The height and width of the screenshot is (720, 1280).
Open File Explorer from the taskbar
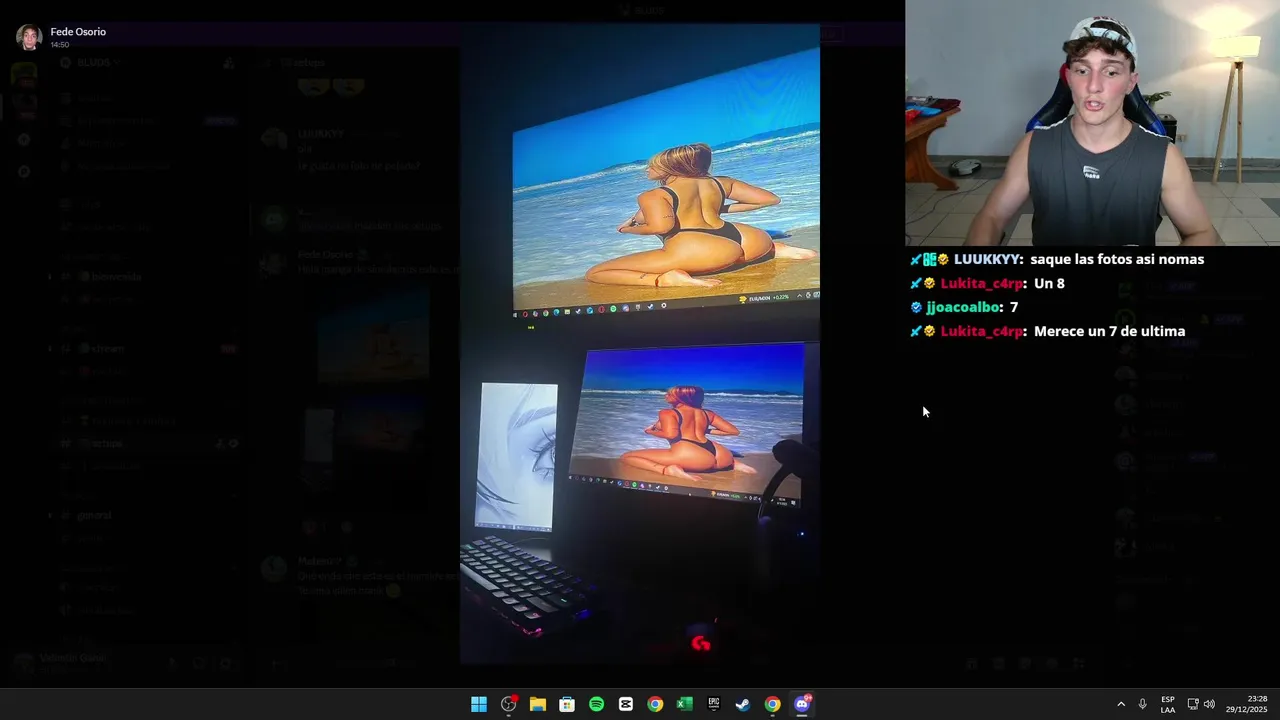pyautogui.click(x=537, y=704)
